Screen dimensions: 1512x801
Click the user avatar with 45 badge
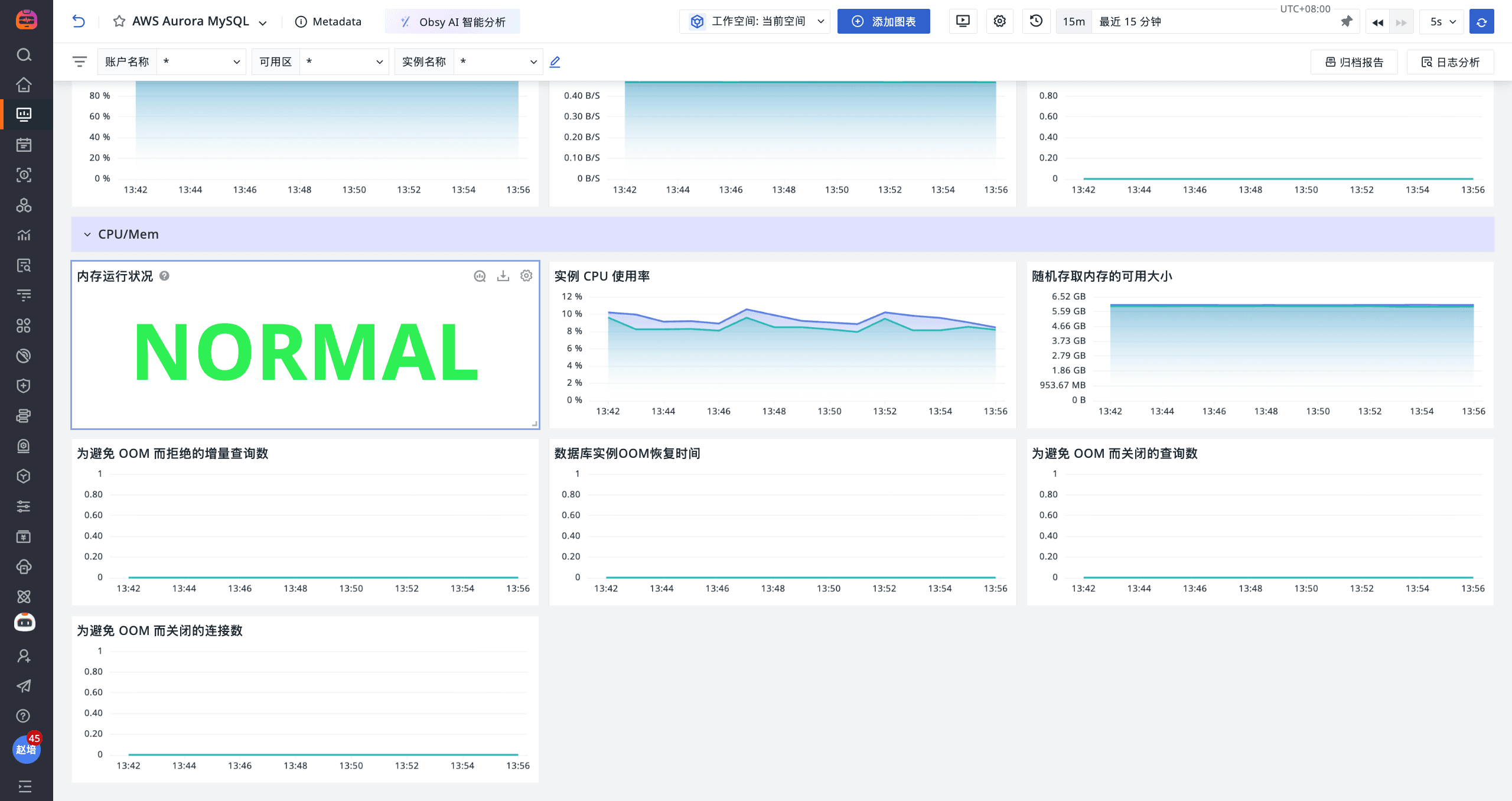(x=26, y=748)
